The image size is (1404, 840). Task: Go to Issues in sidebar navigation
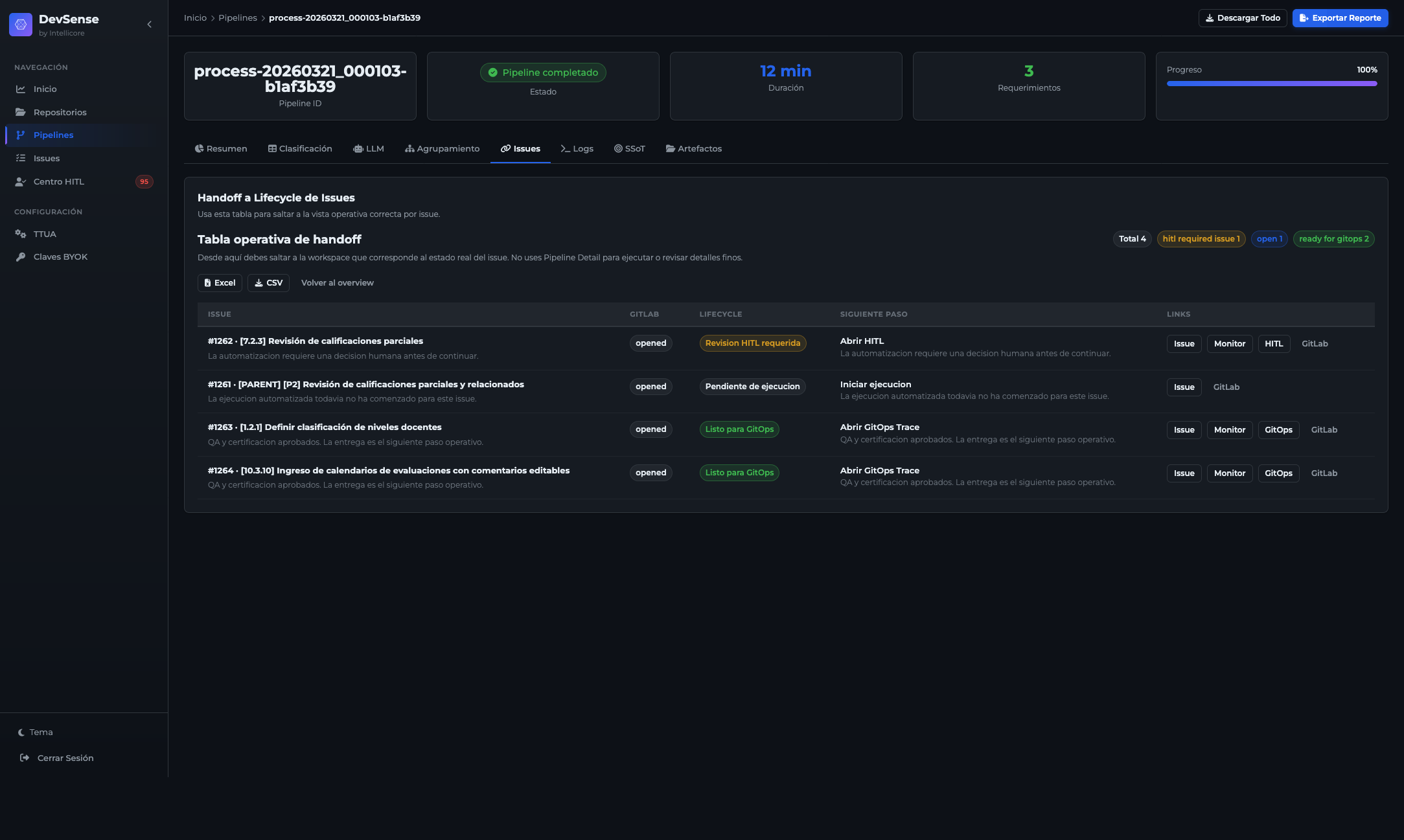[46, 159]
